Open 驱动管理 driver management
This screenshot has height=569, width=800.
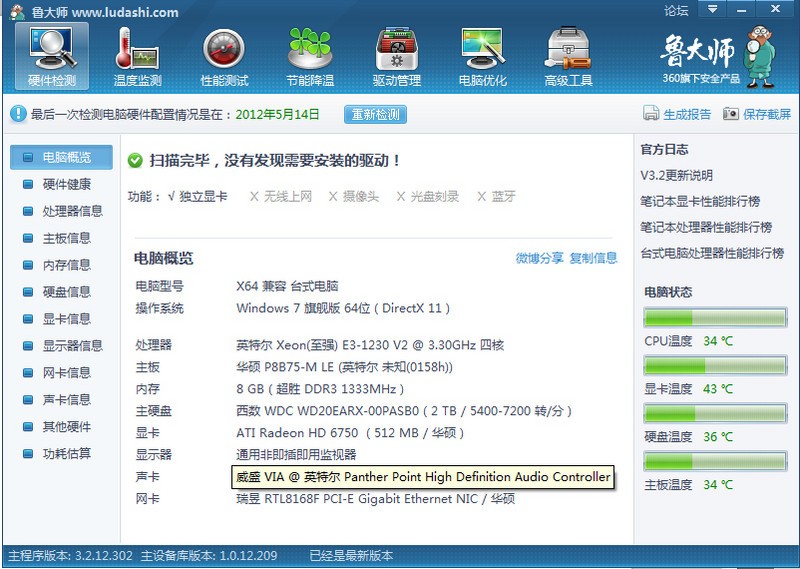[x=396, y=57]
